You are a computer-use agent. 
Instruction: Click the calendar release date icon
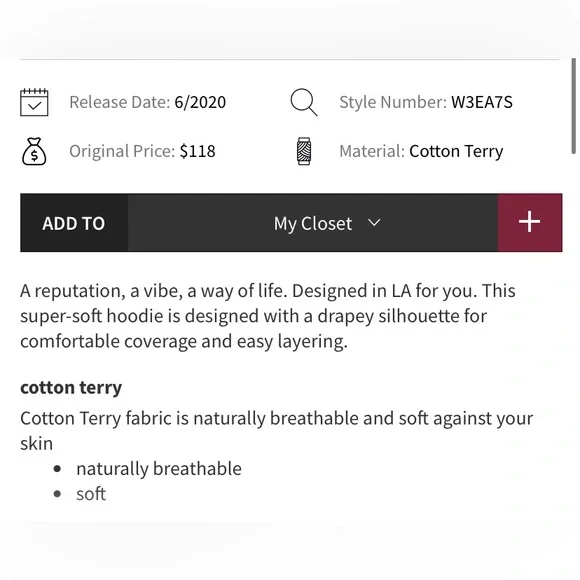coord(34,102)
